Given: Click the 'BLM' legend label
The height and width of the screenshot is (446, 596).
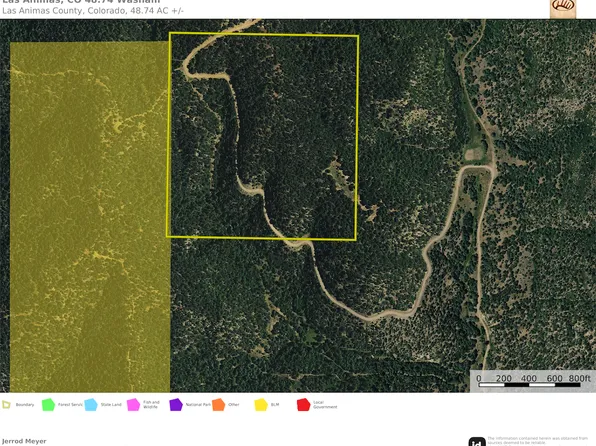Looking at the screenshot, I should (x=275, y=405).
